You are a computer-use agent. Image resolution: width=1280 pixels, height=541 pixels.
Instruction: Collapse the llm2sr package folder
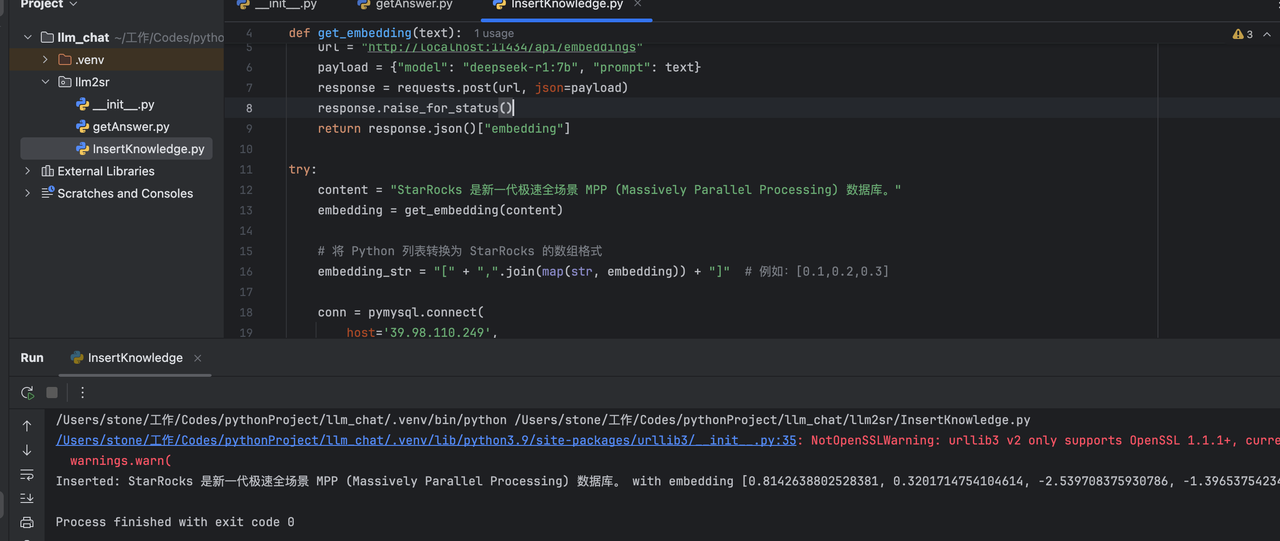[x=46, y=82]
